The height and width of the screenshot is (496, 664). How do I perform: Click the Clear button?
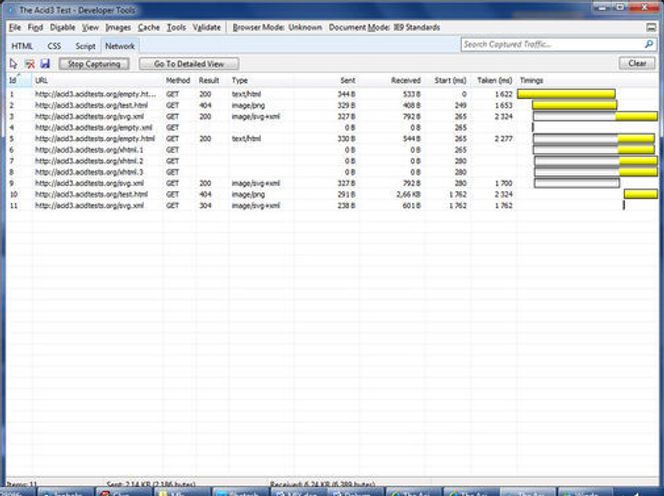[637, 64]
